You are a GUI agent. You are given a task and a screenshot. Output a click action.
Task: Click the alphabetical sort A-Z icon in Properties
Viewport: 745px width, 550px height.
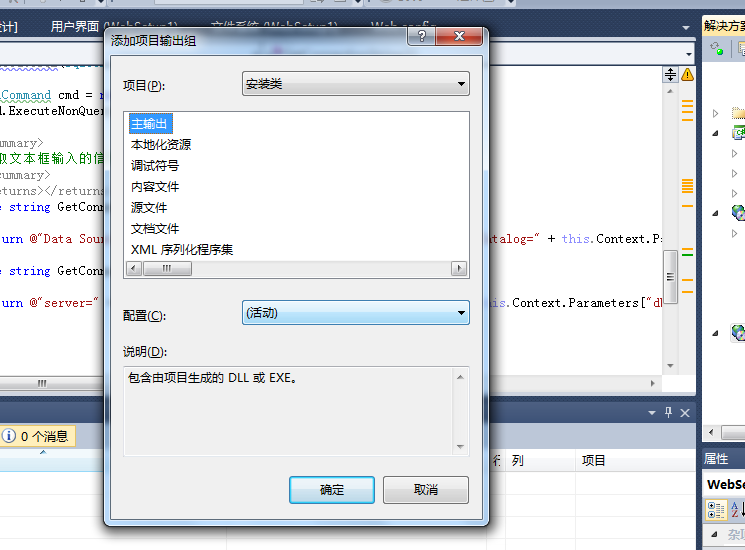coord(736,510)
